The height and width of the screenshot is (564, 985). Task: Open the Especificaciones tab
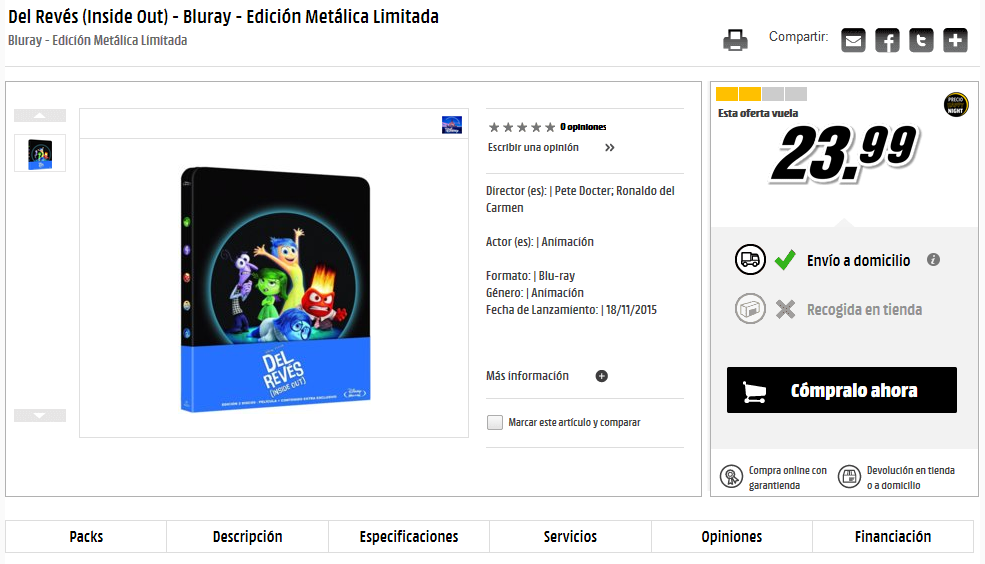coord(409,536)
